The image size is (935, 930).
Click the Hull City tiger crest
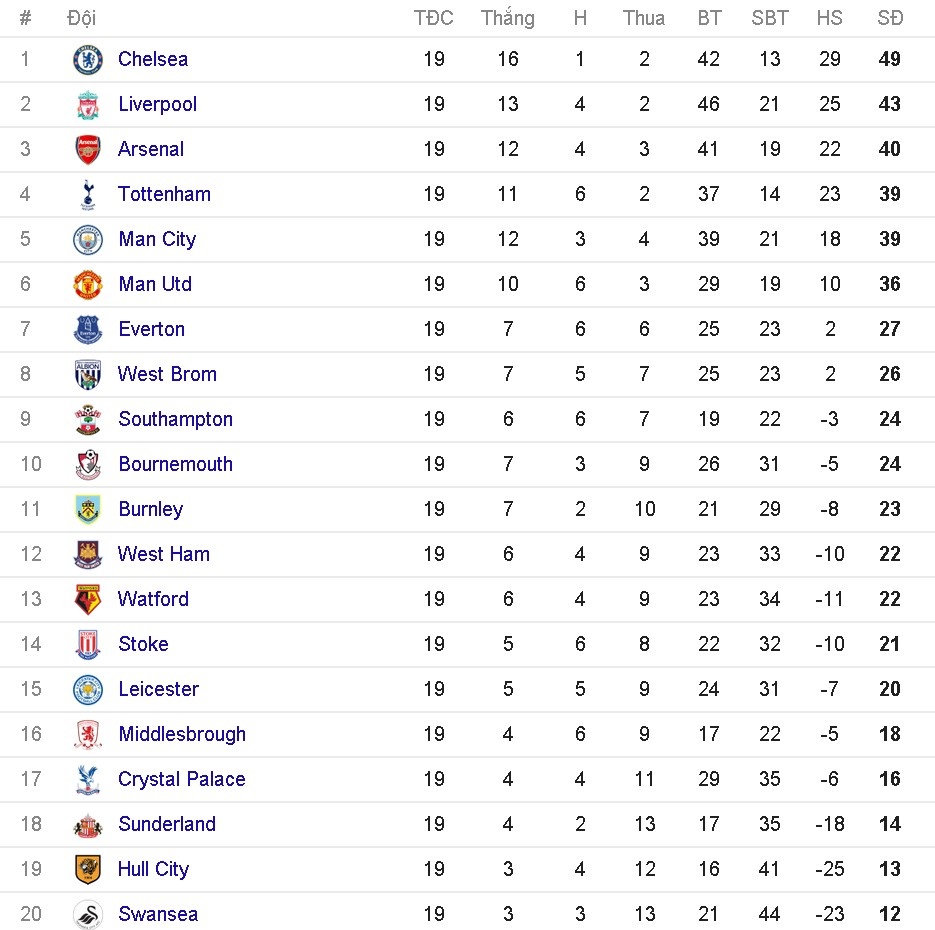click(88, 870)
